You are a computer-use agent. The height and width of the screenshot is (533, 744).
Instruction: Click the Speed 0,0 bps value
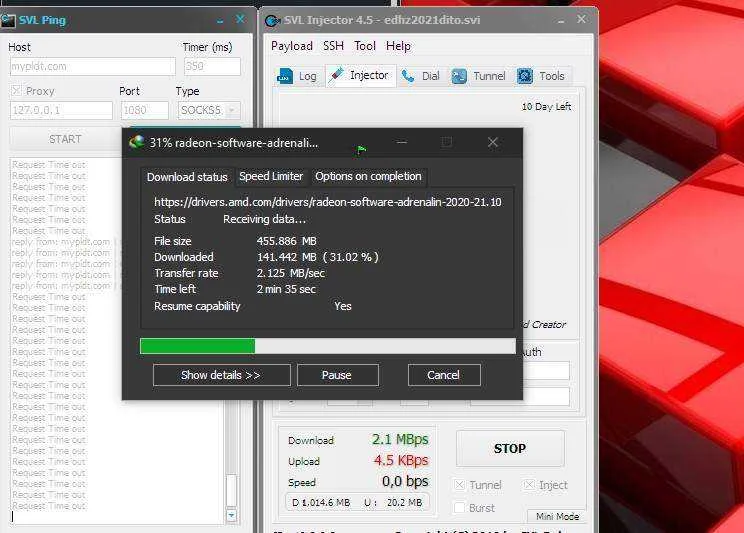click(x=405, y=481)
